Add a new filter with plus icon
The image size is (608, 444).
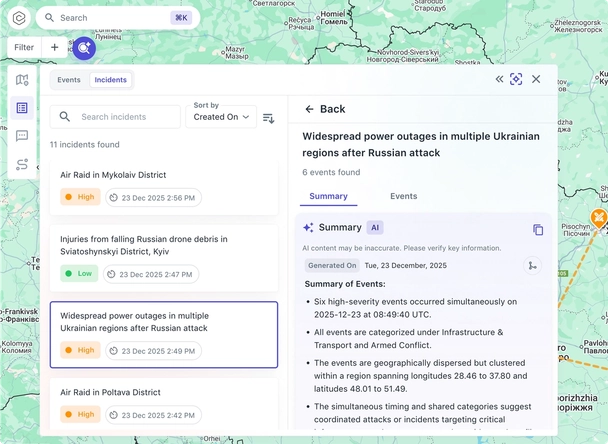click(55, 47)
